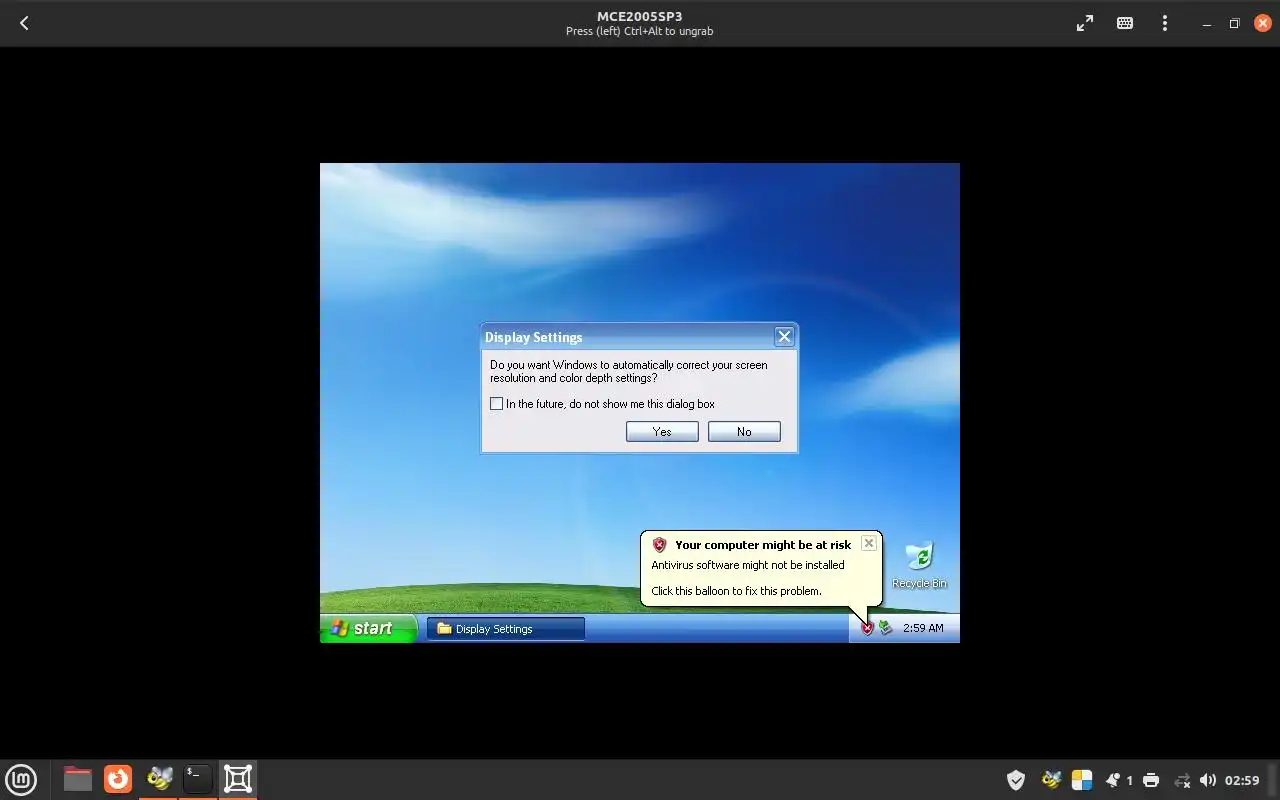
Task: Open notifications bell tray icon
Action: coord(1112,780)
